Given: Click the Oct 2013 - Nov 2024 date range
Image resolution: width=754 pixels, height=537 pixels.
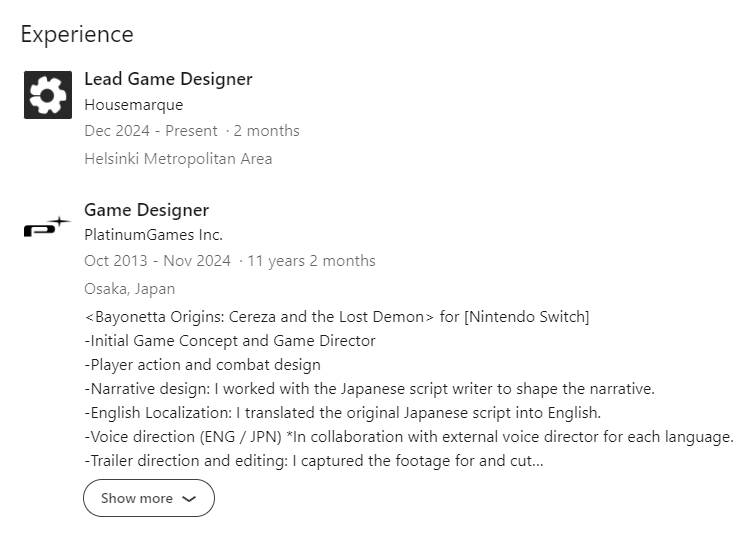Looking at the screenshot, I should (158, 261).
